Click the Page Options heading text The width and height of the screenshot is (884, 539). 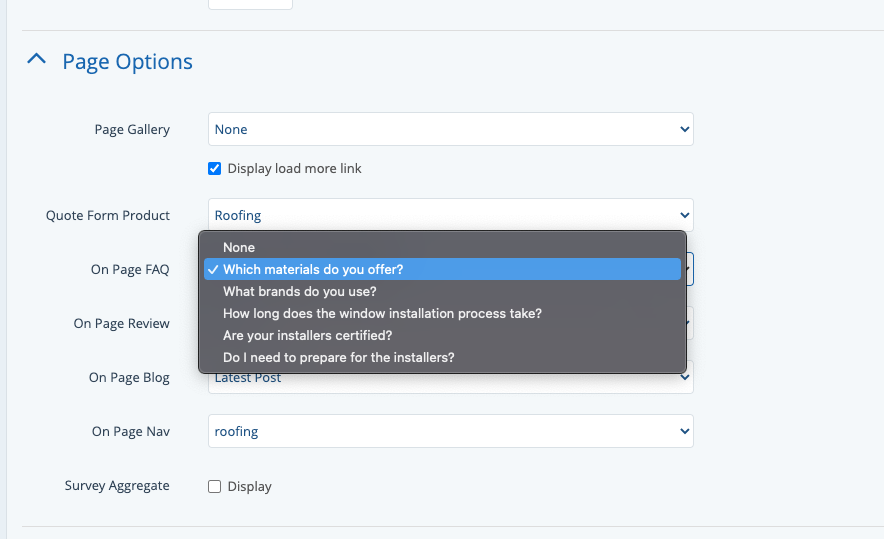(127, 61)
